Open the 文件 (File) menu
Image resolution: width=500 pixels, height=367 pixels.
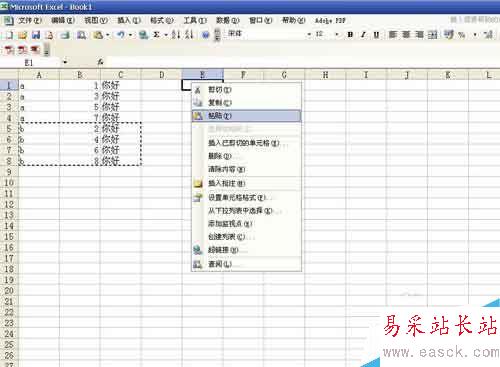click(29, 21)
